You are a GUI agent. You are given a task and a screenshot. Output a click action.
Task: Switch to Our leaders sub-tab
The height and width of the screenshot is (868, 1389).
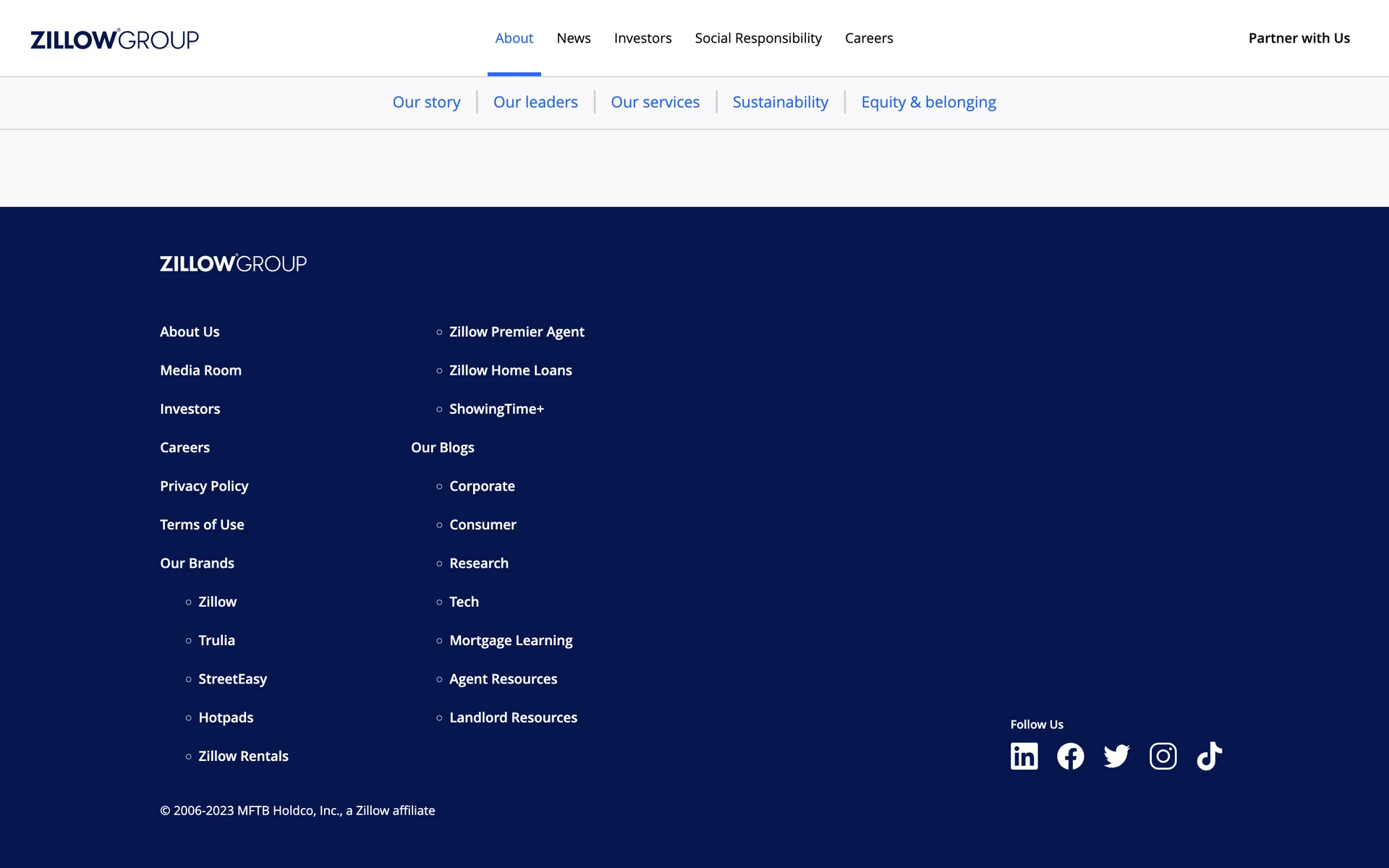(535, 102)
